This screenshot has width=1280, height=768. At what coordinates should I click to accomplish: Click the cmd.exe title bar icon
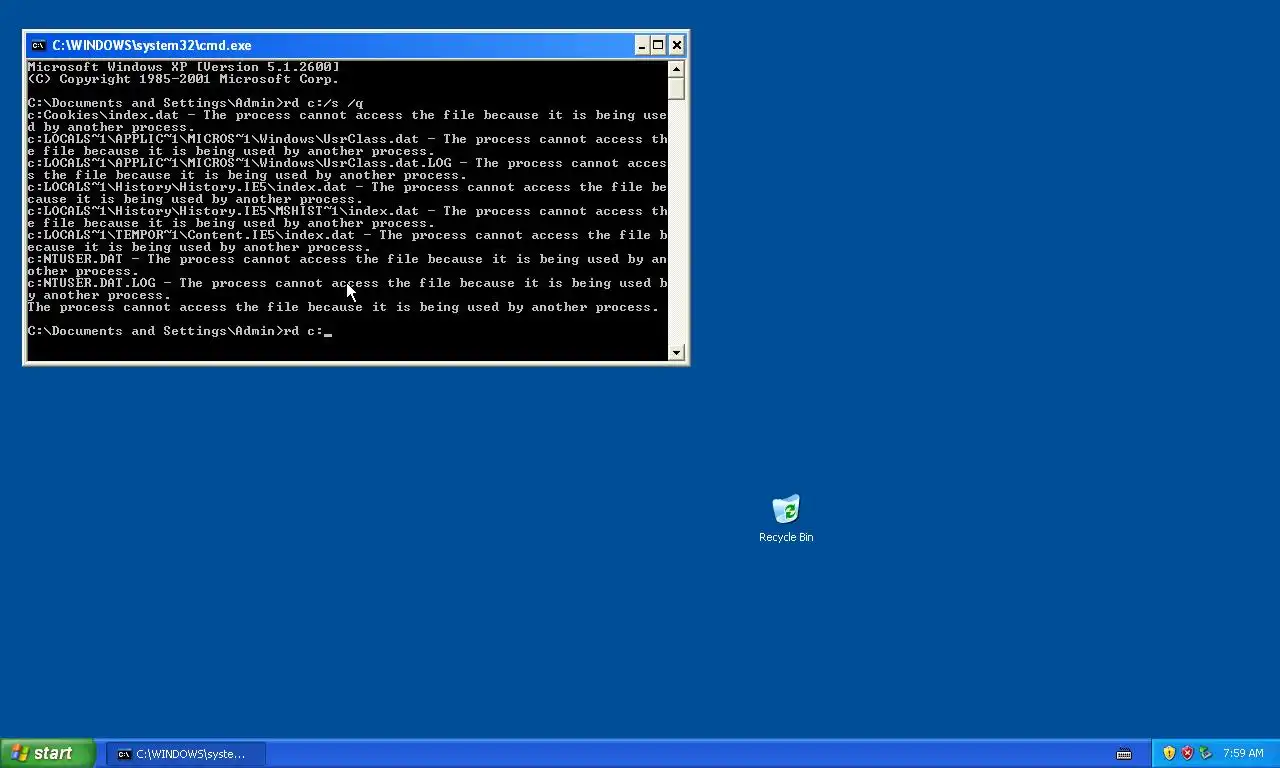pyautogui.click(x=38, y=45)
